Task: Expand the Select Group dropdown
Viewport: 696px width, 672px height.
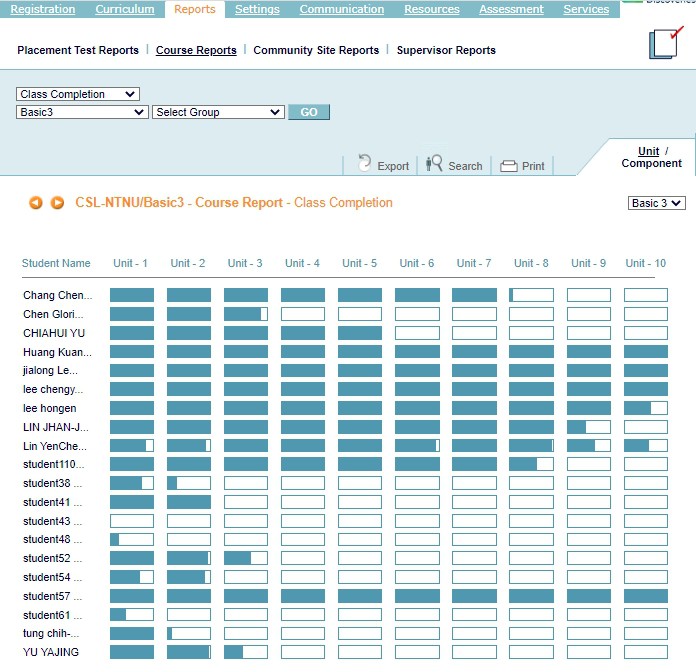Action: click(x=218, y=112)
